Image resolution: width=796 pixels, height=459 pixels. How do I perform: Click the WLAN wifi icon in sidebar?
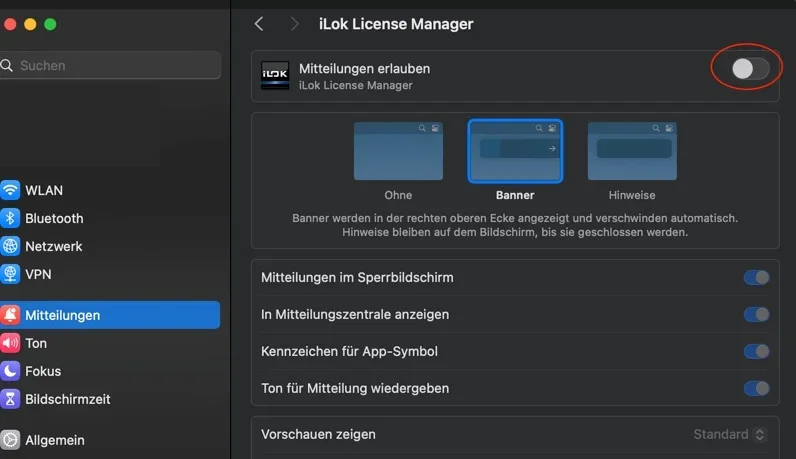10,190
